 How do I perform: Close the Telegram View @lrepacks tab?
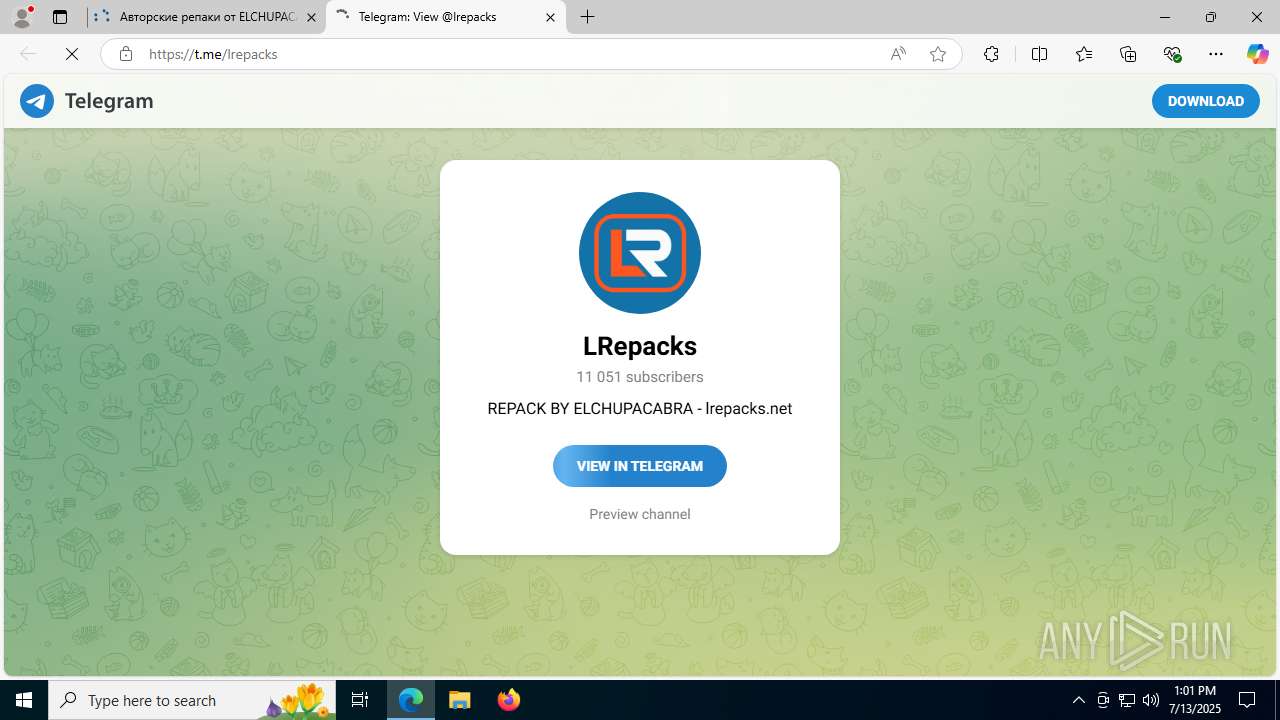click(x=550, y=17)
